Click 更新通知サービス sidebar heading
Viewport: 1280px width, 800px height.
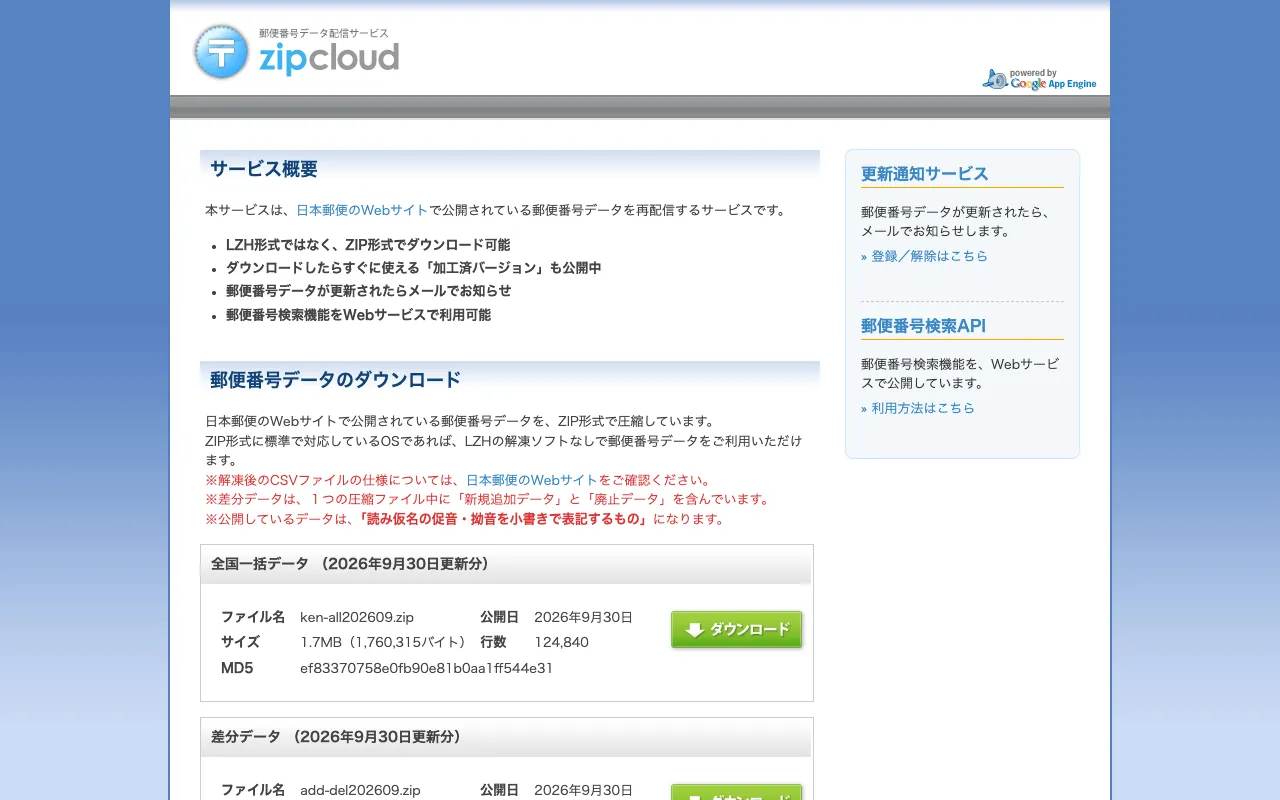point(925,174)
